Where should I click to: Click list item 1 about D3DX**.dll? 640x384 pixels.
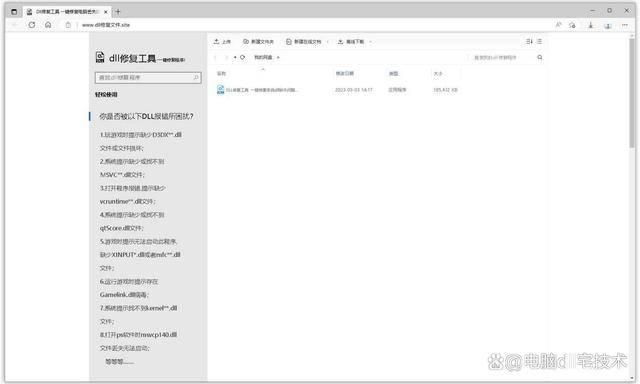pyautogui.click(x=140, y=141)
